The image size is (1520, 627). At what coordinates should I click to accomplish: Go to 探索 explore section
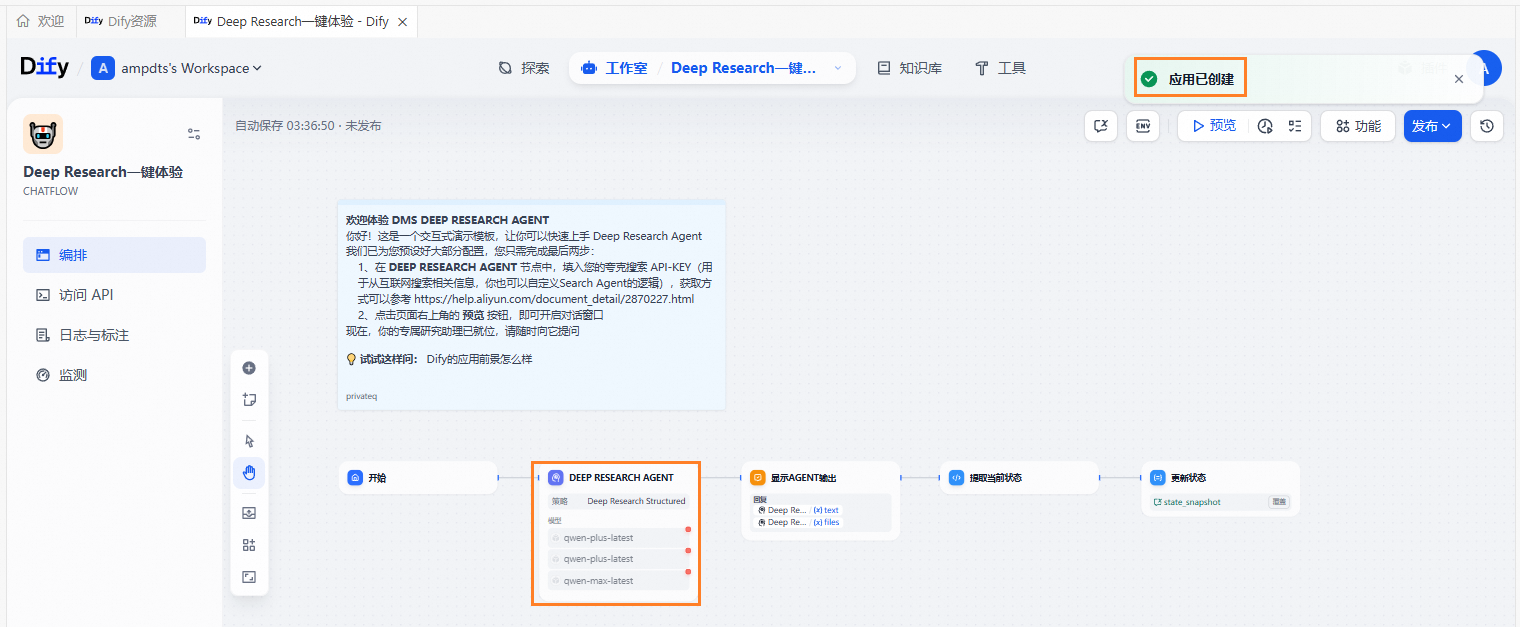click(x=524, y=68)
